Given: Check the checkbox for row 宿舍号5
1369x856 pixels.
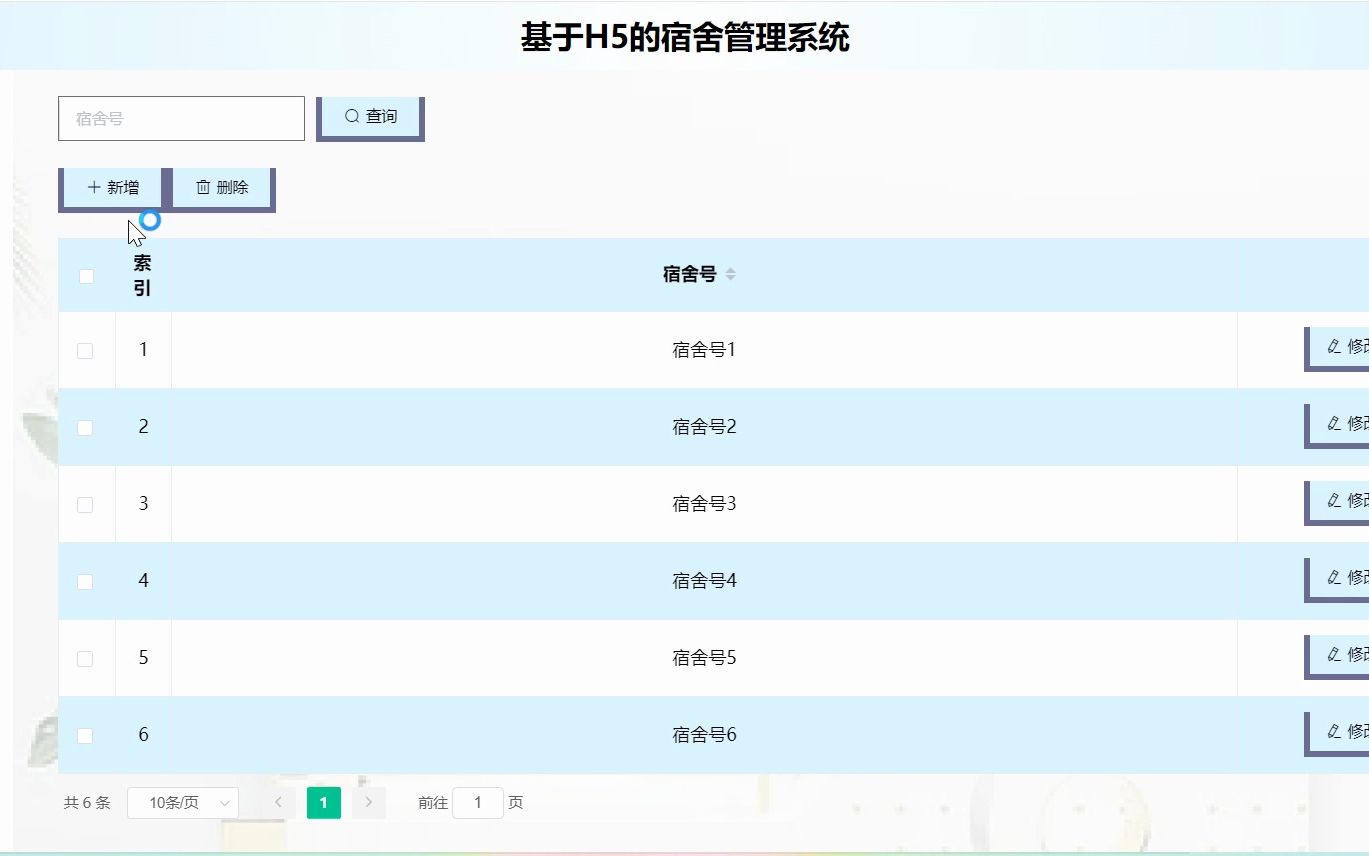Looking at the screenshot, I should click(85, 658).
